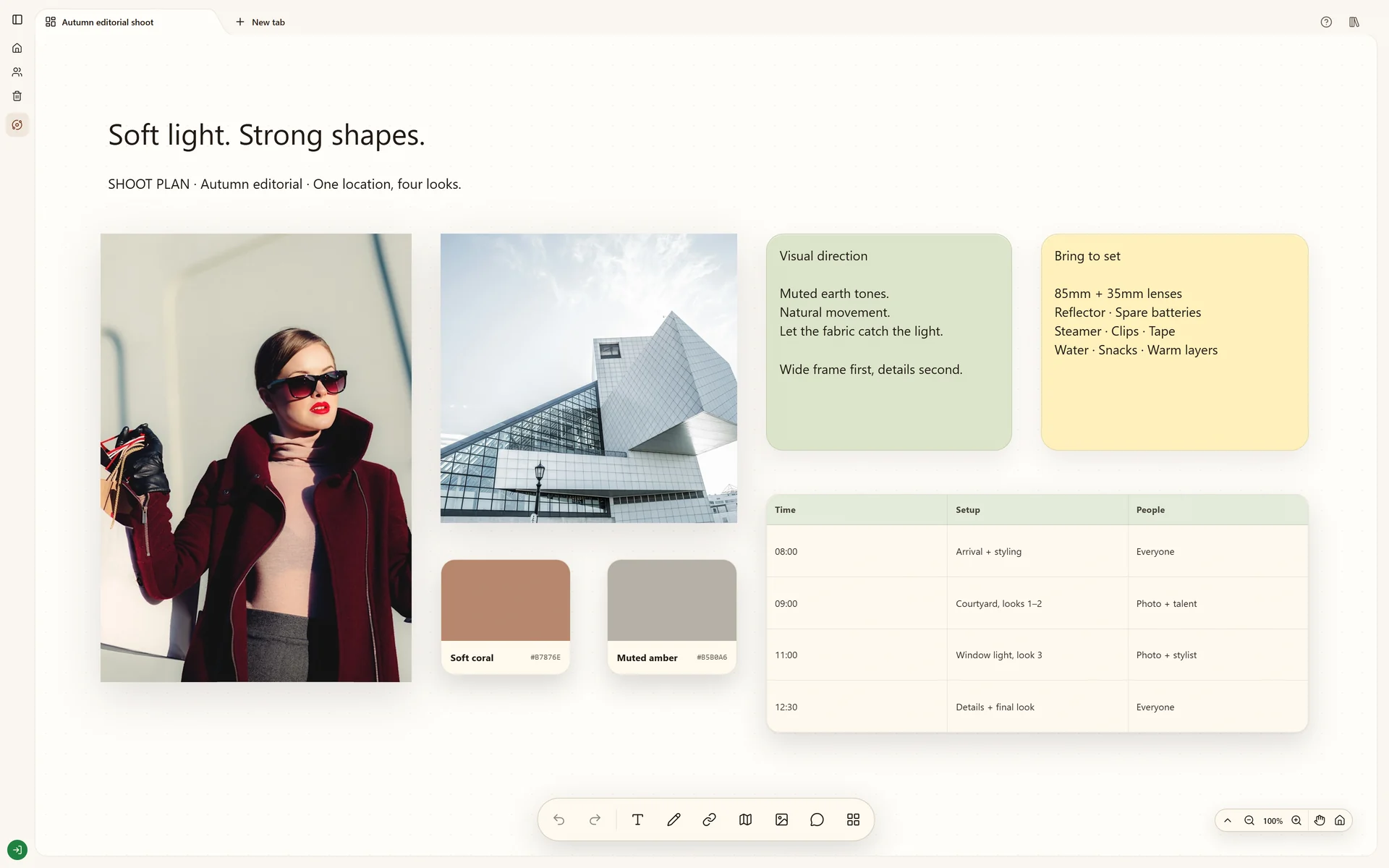Select the woman in red coat photo
Viewport: 1389px width, 868px height.
pos(256,458)
